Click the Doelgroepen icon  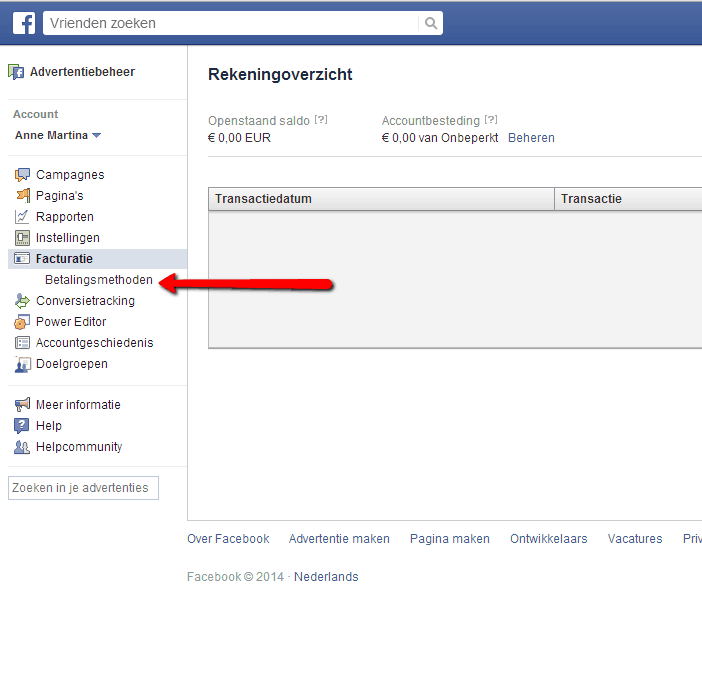pyautogui.click(x=22, y=364)
